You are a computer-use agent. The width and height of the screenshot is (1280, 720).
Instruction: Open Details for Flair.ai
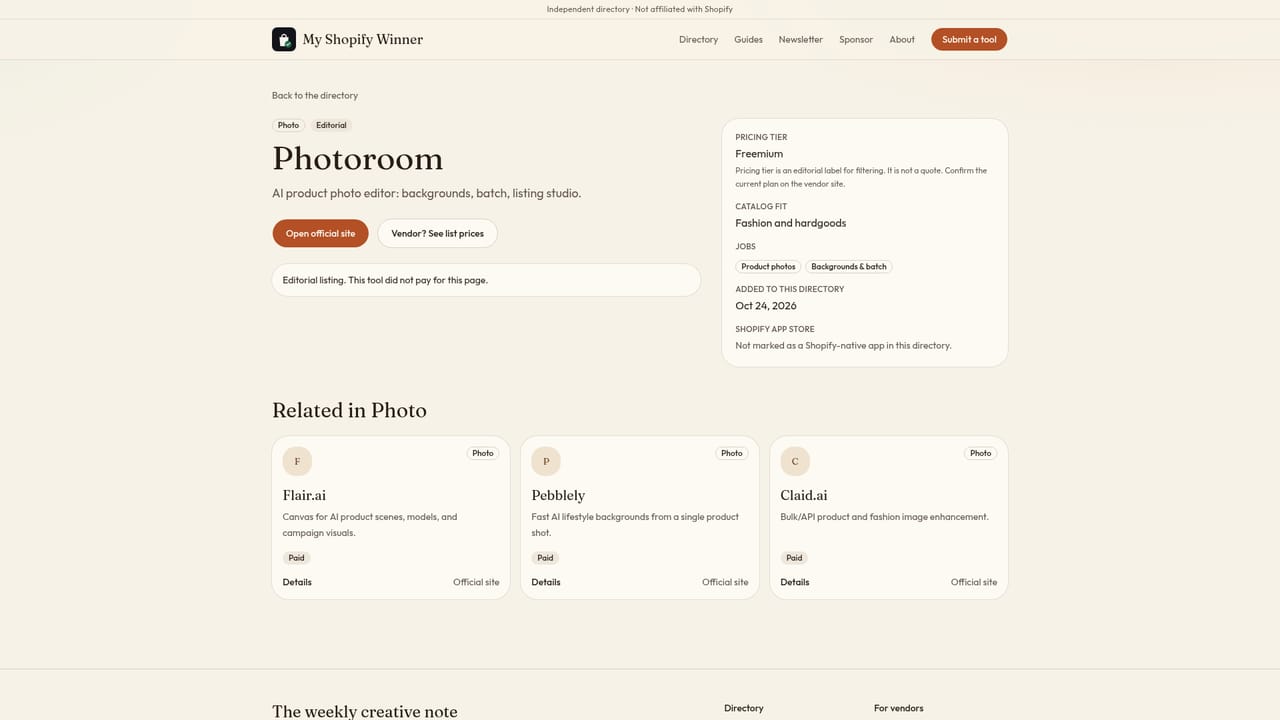click(x=297, y=582)
